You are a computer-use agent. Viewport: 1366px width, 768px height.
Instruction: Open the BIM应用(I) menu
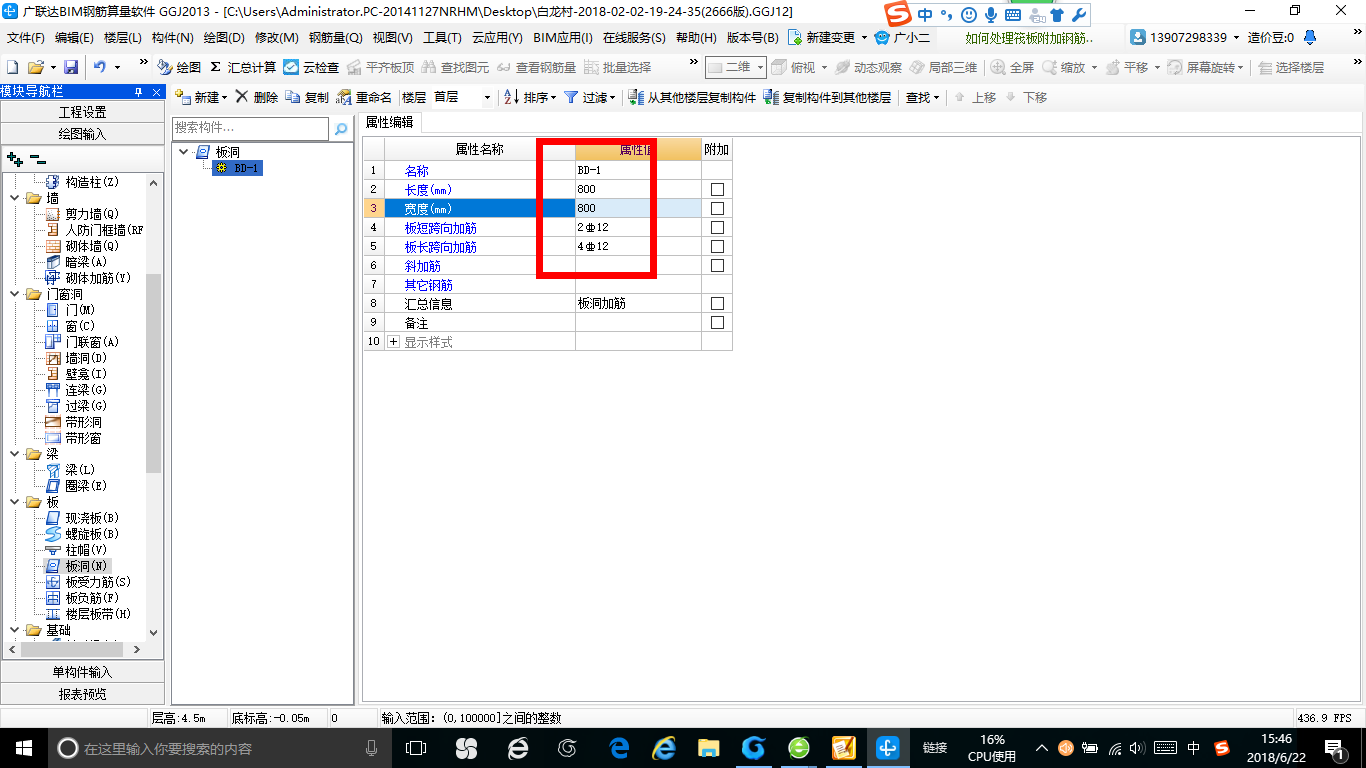[x=563, y=37]
